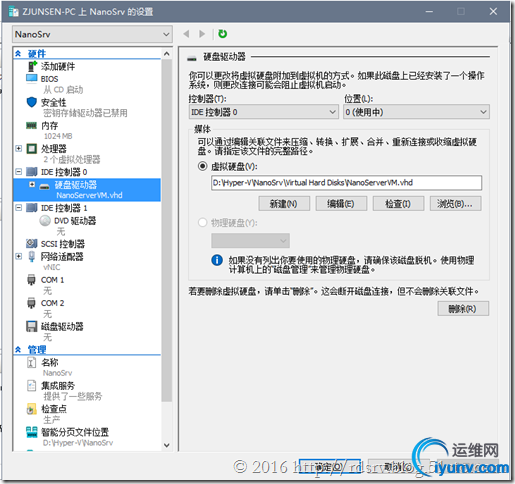Screen dimensions: 515x484
Task: Click the 检查(I) button
Action: click(398, 204)
